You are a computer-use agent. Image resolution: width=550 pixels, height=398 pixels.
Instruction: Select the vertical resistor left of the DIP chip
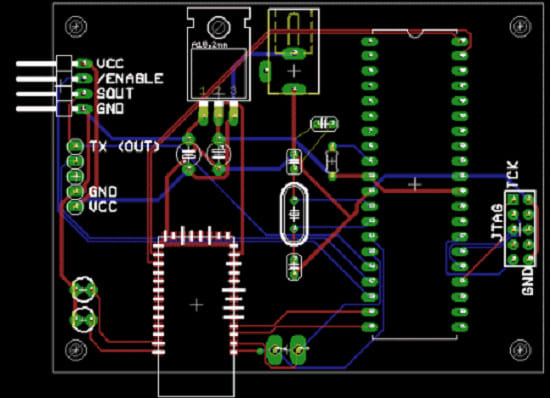pyautogui.click(x=332, y=161)
